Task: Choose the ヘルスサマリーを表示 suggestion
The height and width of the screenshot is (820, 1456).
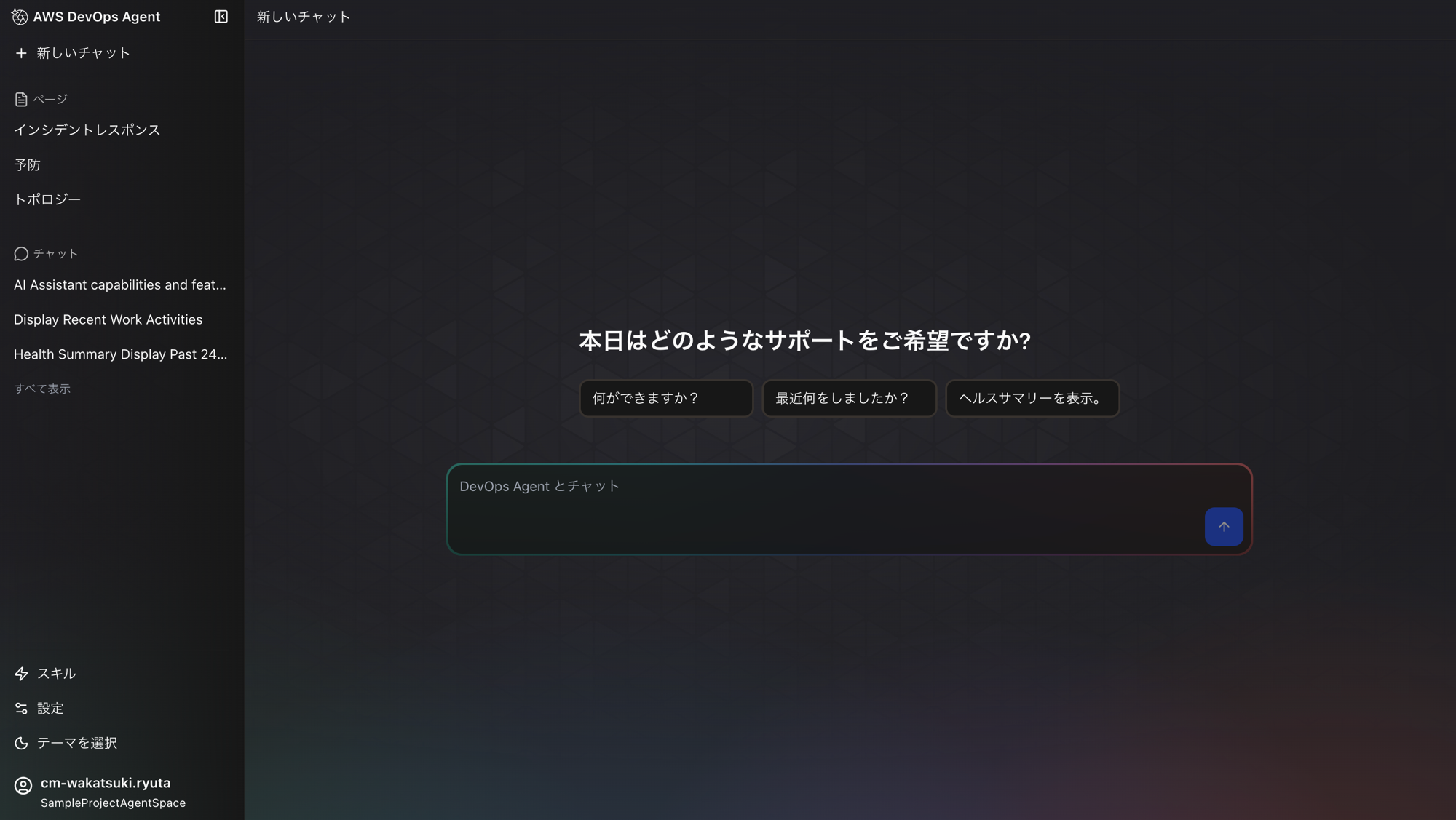Action: pos(1032,399)
